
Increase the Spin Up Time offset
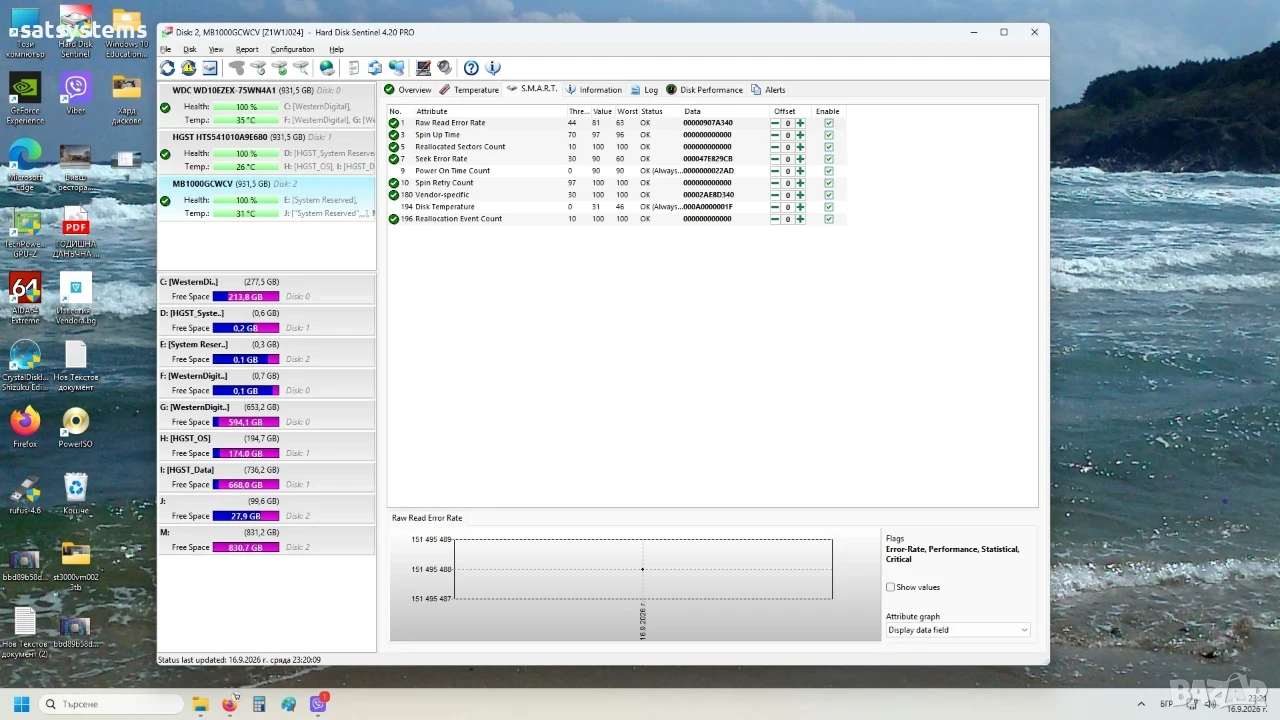tap(800, 135)
